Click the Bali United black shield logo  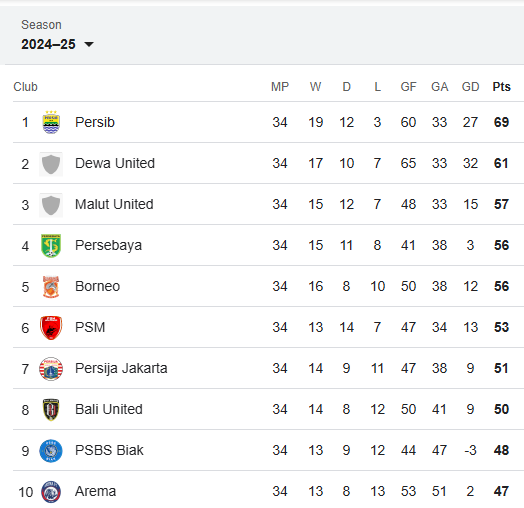(x=51, y=409)
